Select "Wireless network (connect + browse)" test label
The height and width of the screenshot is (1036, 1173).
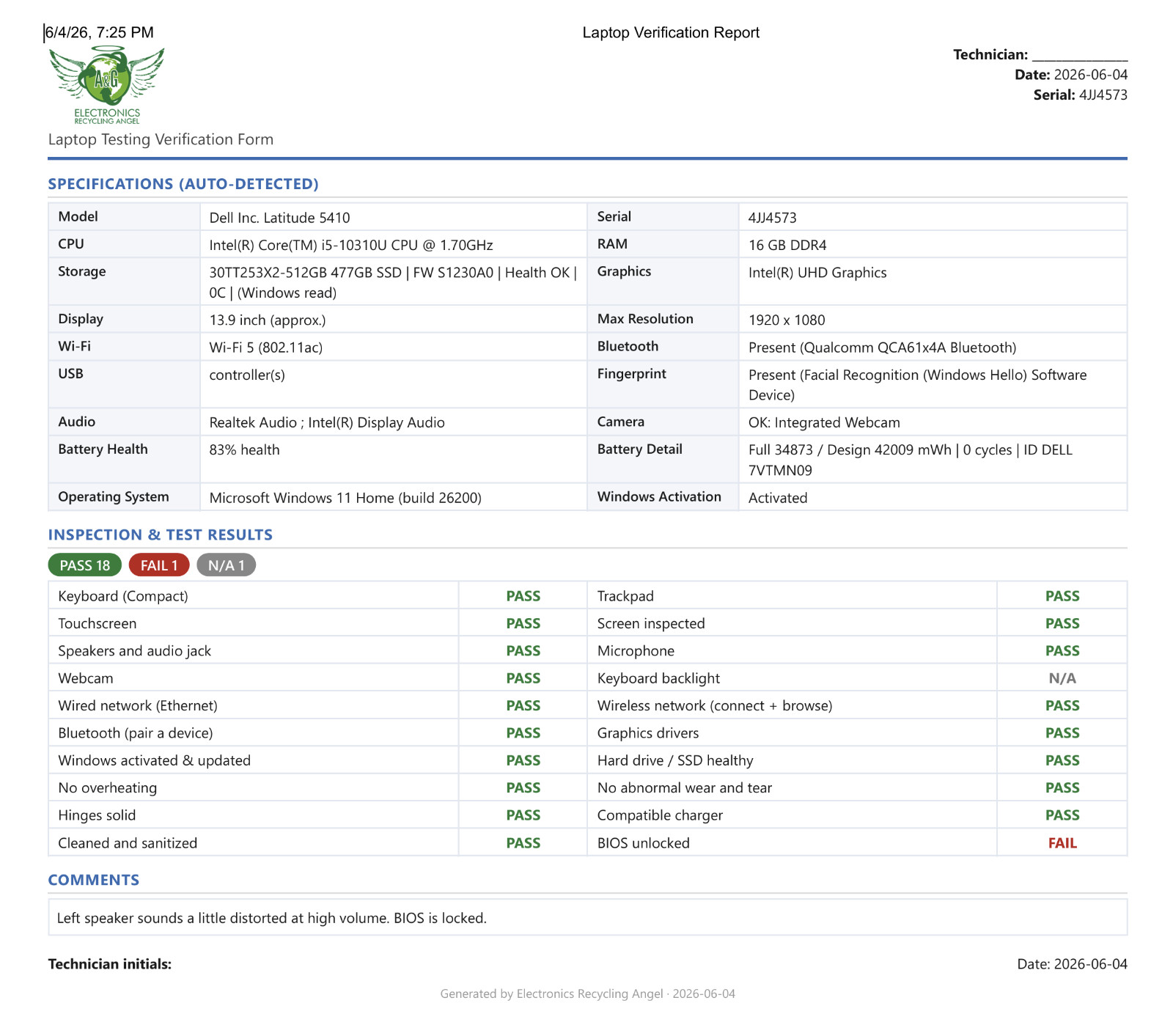[x=715, y=705]
